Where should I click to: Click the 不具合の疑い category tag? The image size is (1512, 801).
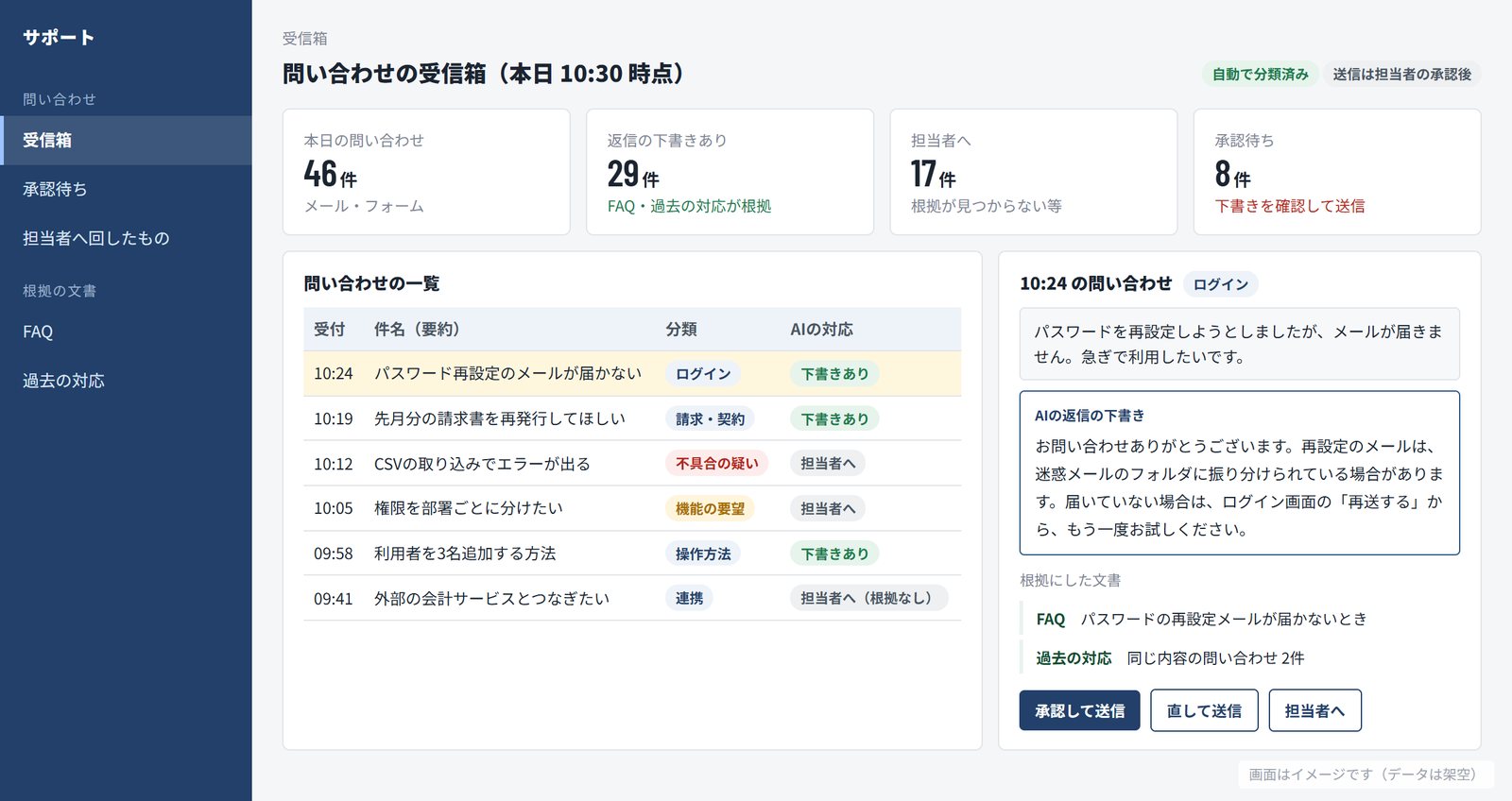tap(716, 464)
